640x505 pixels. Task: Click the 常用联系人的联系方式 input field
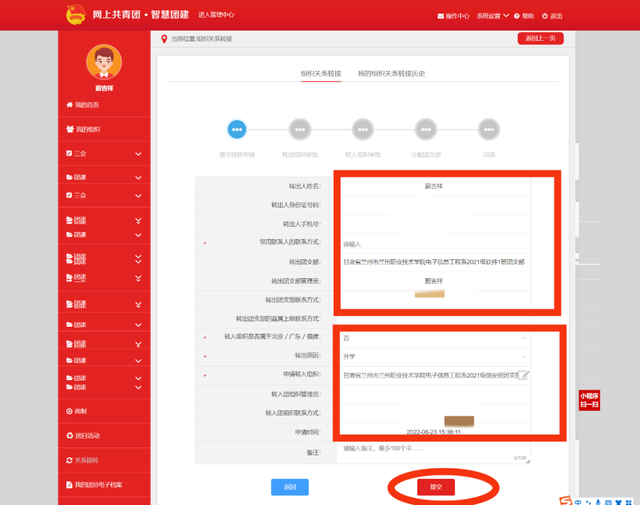point(435,244)
